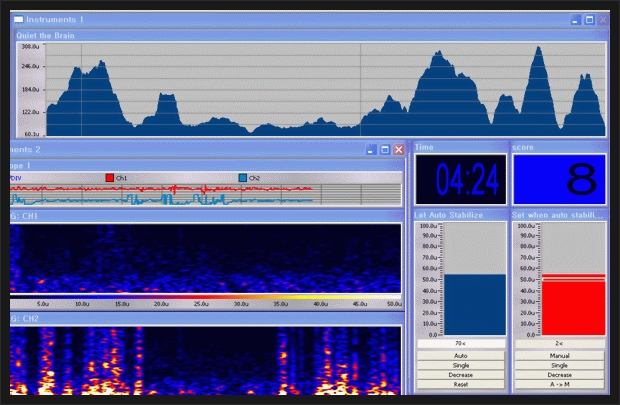Click the Manual button
The height and width of the screenshot is (405, 620).
pyautogui.click(x=560, y=356)
